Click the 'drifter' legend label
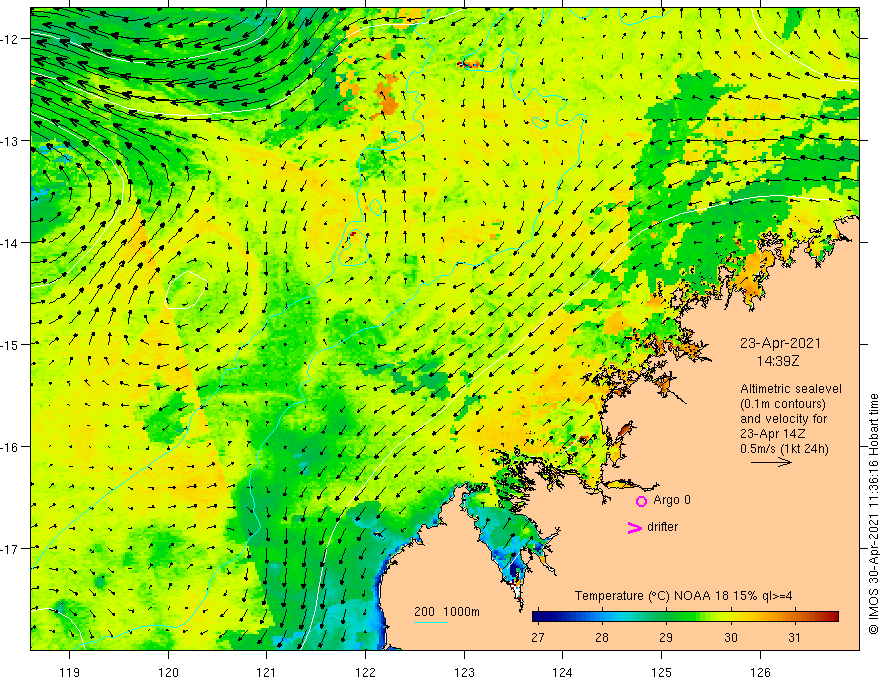 click(662, 527)
